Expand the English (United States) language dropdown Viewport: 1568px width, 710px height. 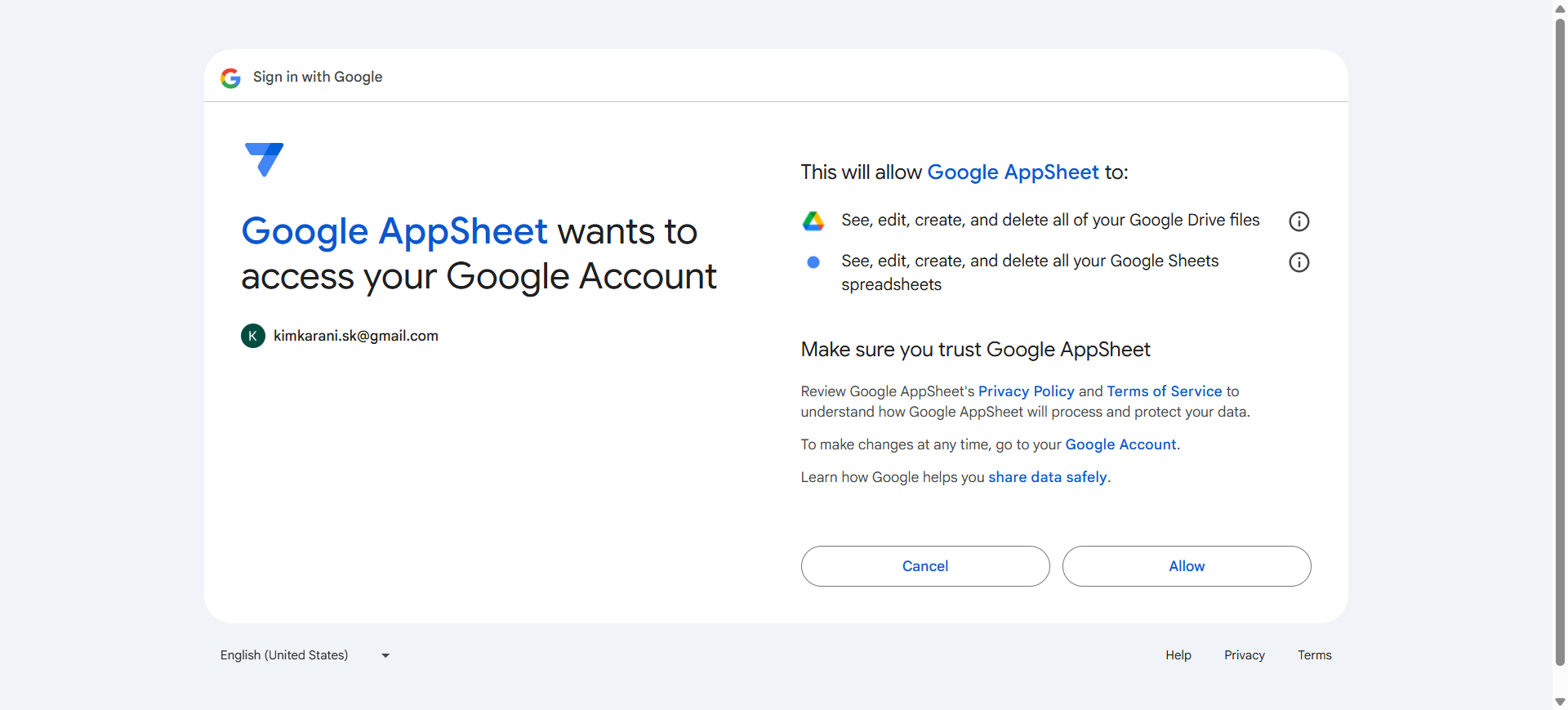coord(305,655)
